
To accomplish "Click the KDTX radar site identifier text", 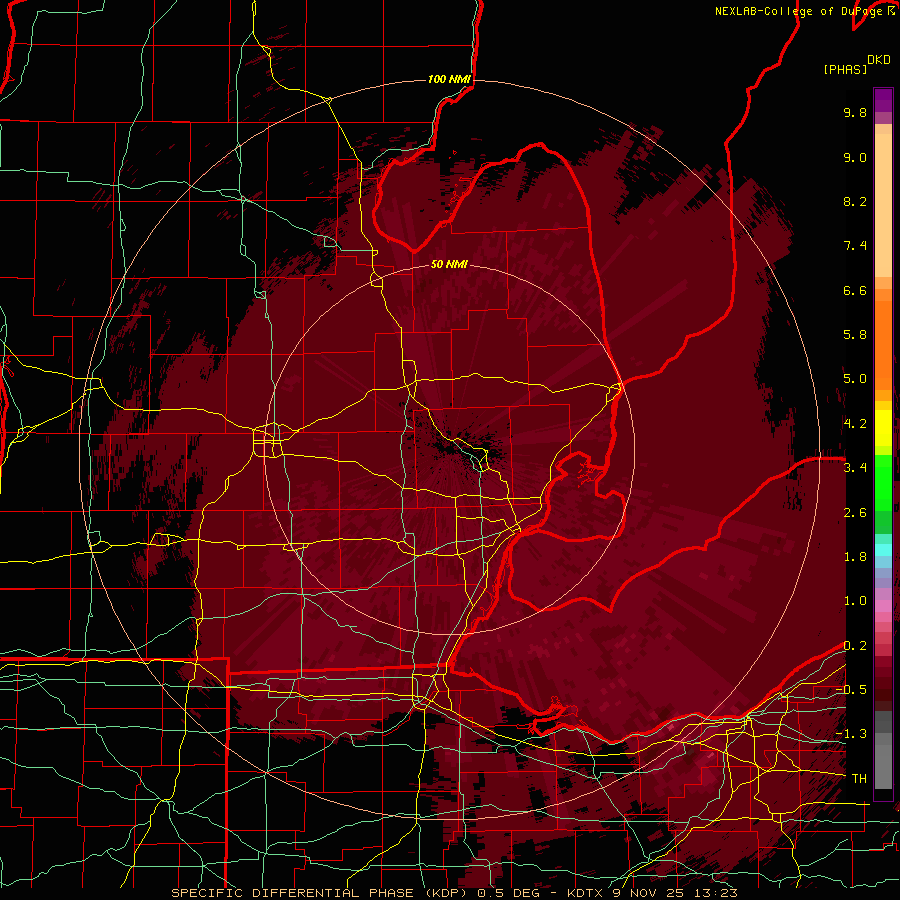I will click(x=585, y=893).
